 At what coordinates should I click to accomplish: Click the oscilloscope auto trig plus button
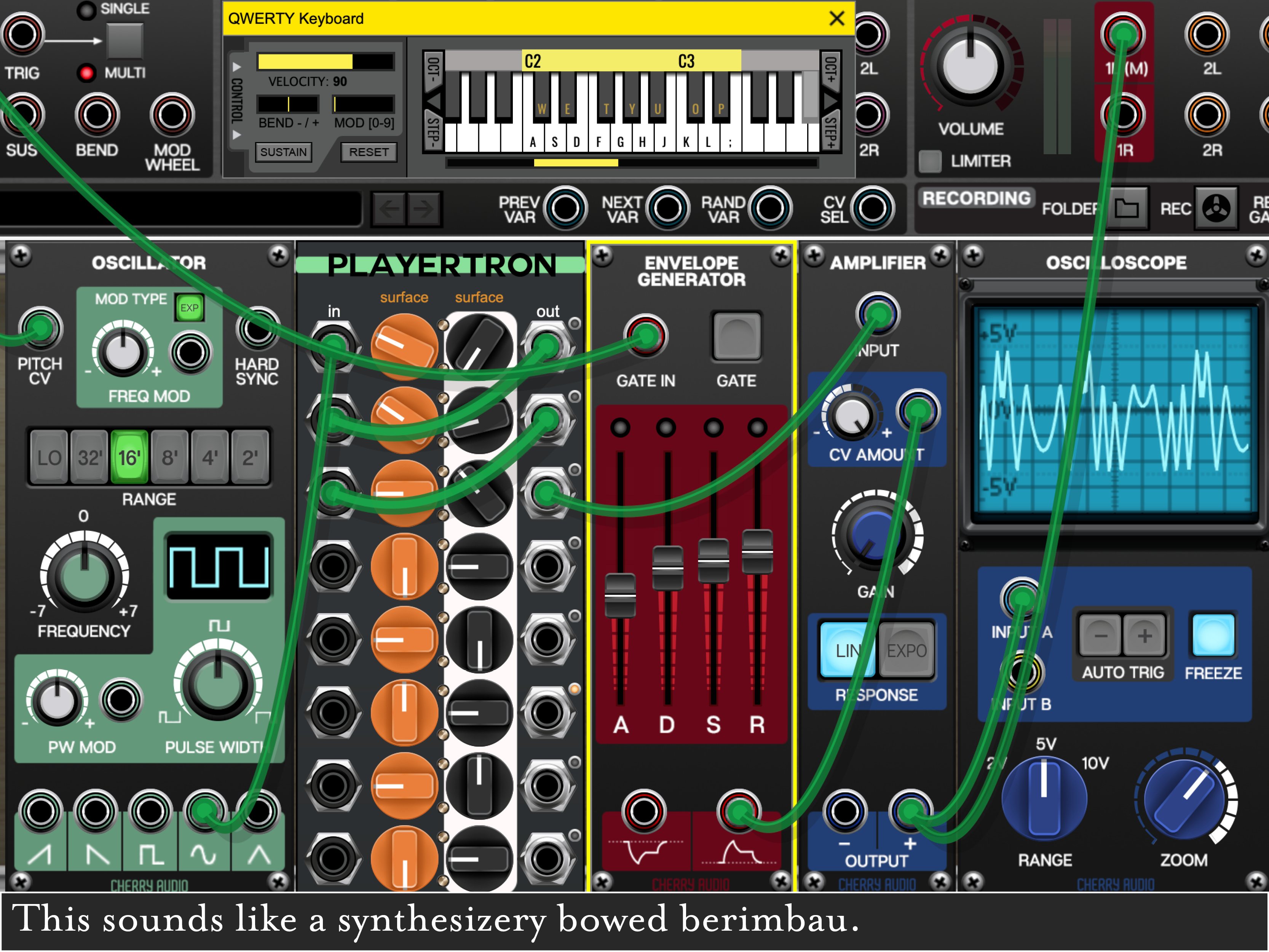[x=1144, y=636]
